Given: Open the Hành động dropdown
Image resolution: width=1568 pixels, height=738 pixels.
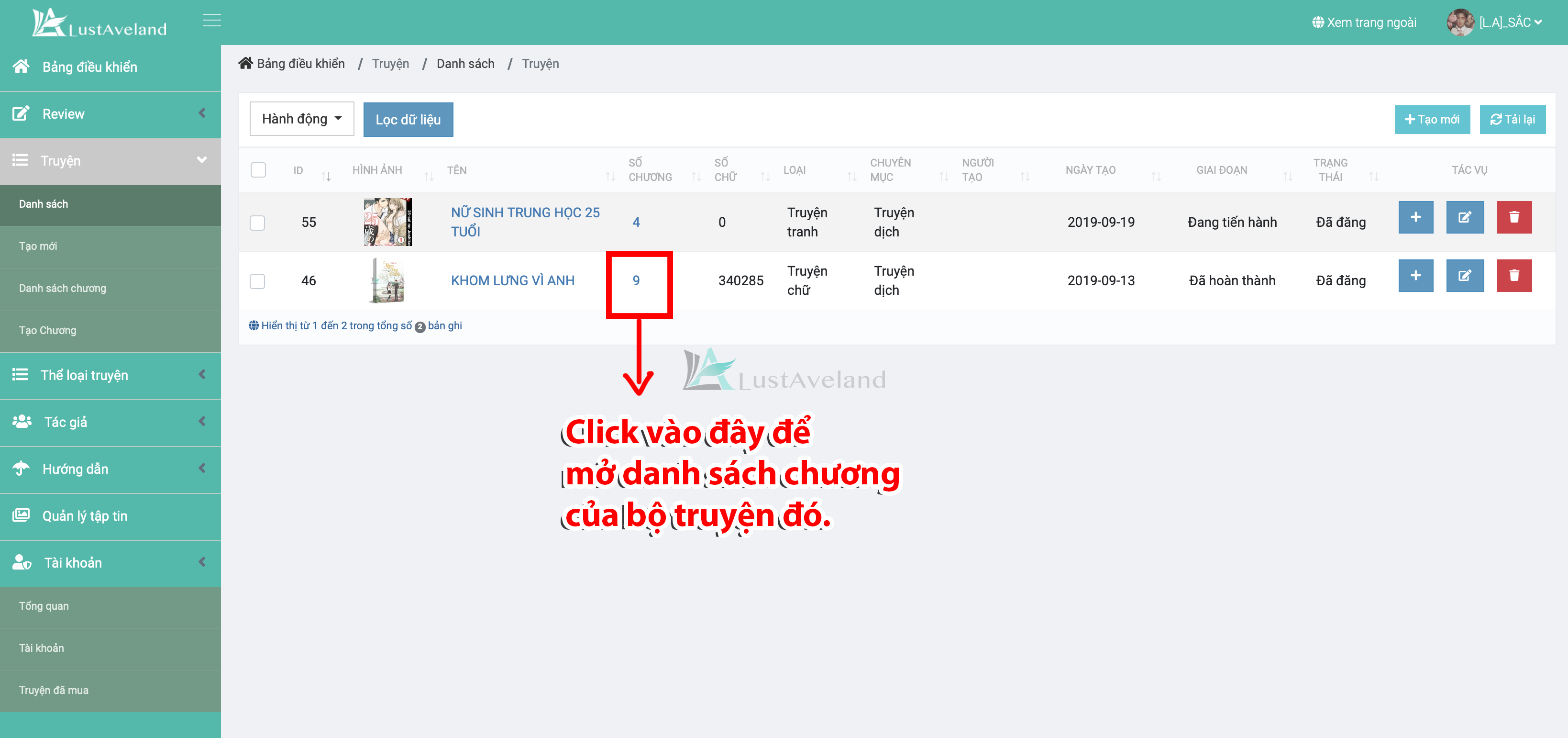Looking at the screenshot, I should [x=301, y=119].
